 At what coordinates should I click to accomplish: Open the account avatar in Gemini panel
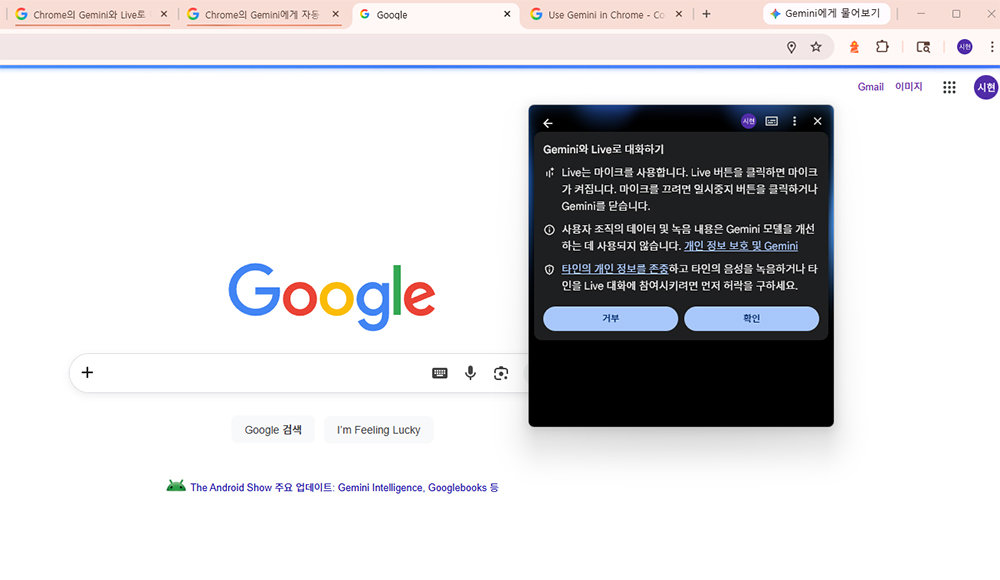(x=748, y=121)
